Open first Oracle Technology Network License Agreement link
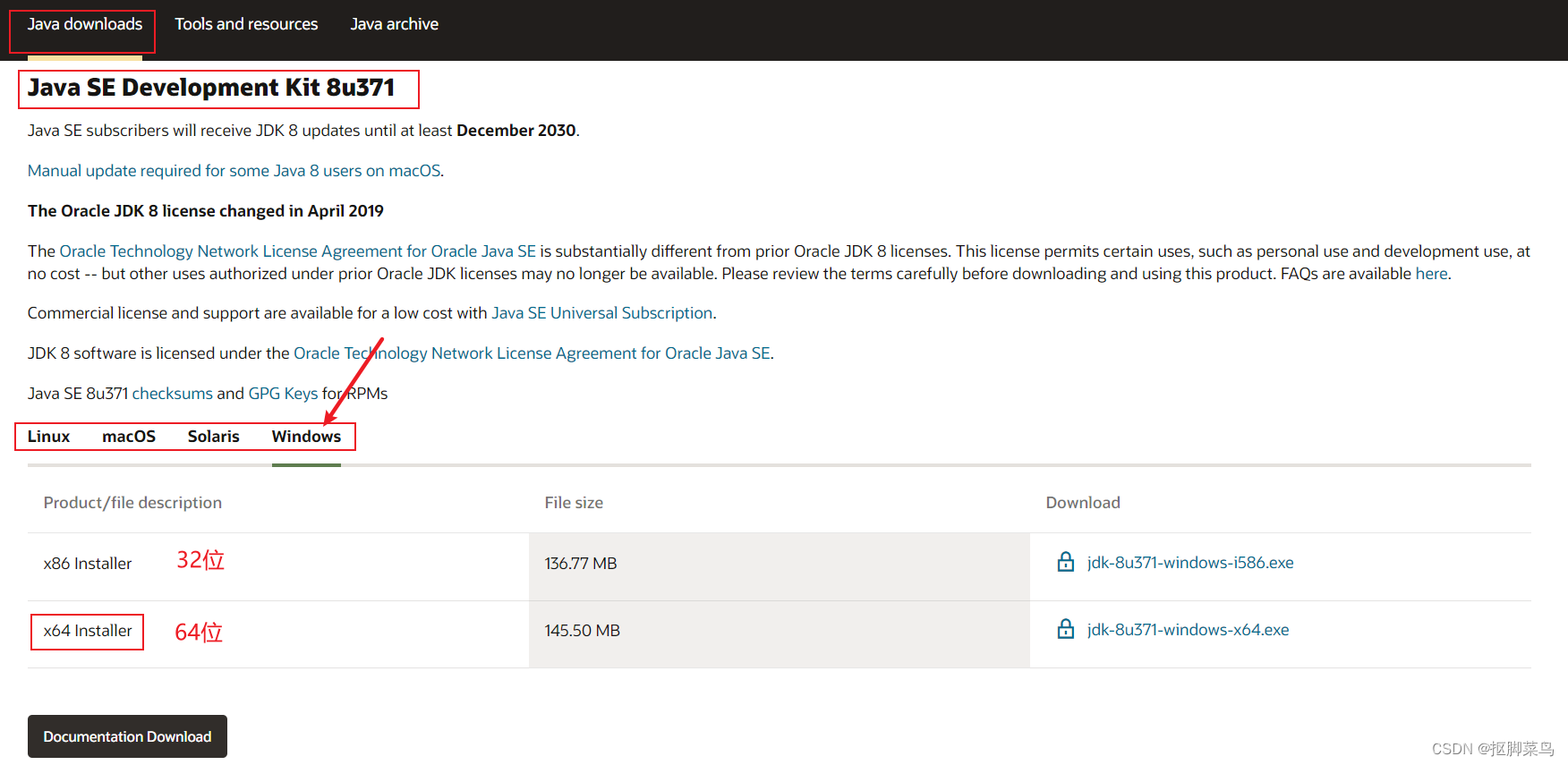 pyautogui.click(x=297, y=251)
